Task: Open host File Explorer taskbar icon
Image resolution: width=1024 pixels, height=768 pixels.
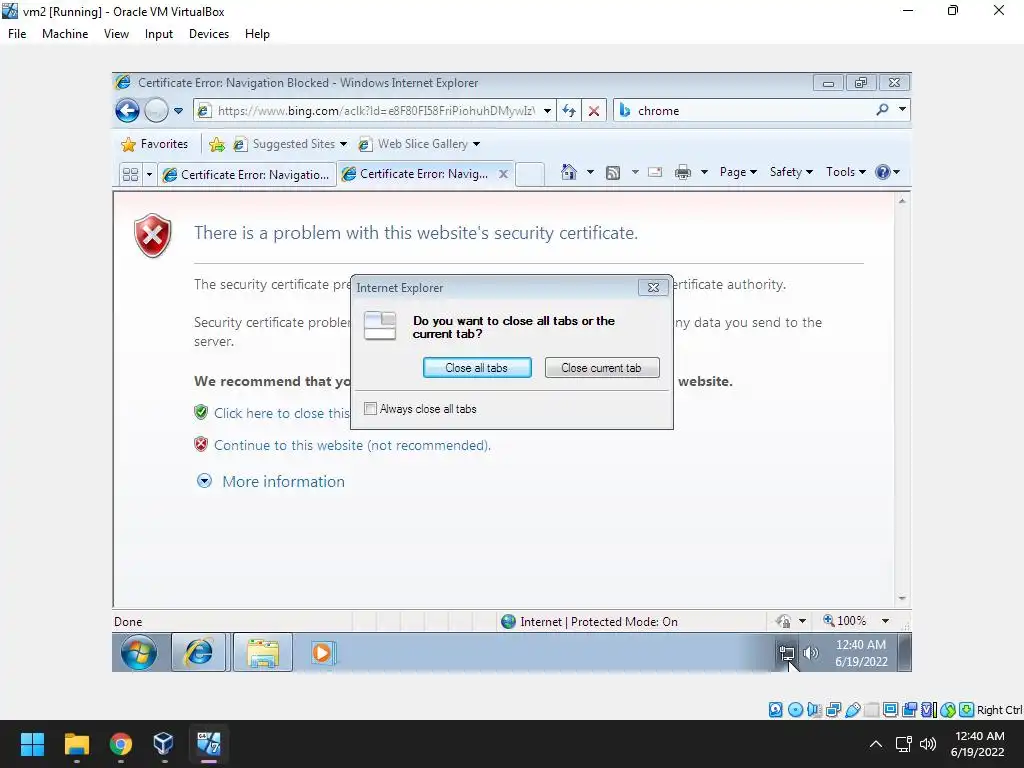Action: point(76,744)
